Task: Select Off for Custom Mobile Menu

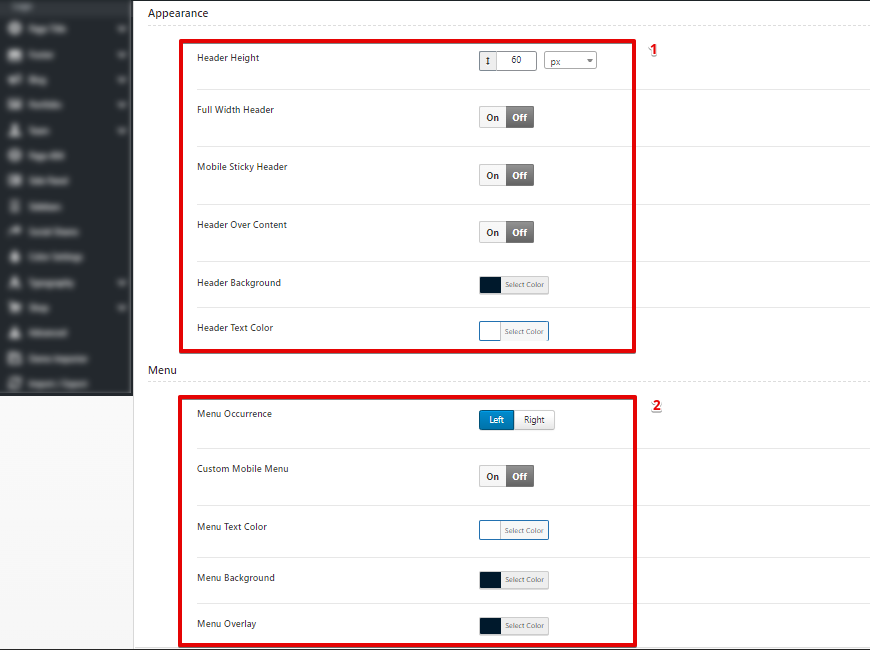Action: pos(520,477)
